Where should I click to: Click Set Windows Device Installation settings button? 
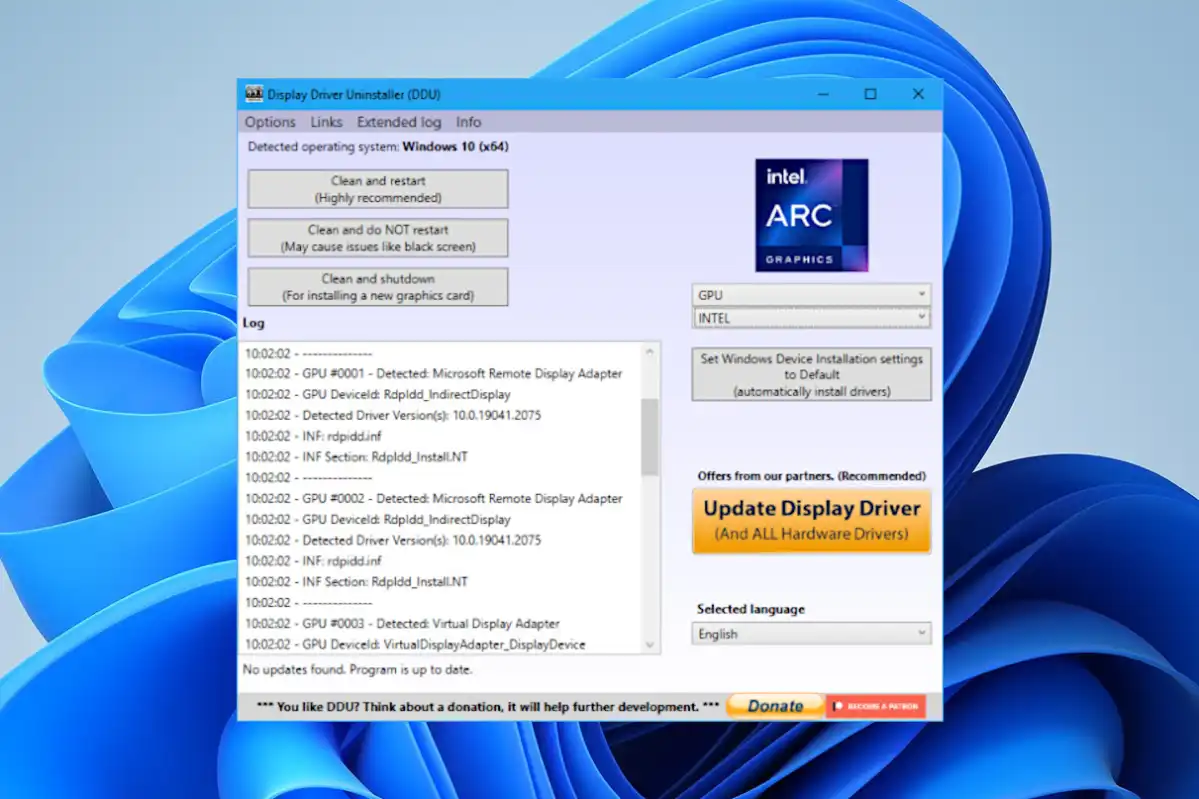coord(811,375)
